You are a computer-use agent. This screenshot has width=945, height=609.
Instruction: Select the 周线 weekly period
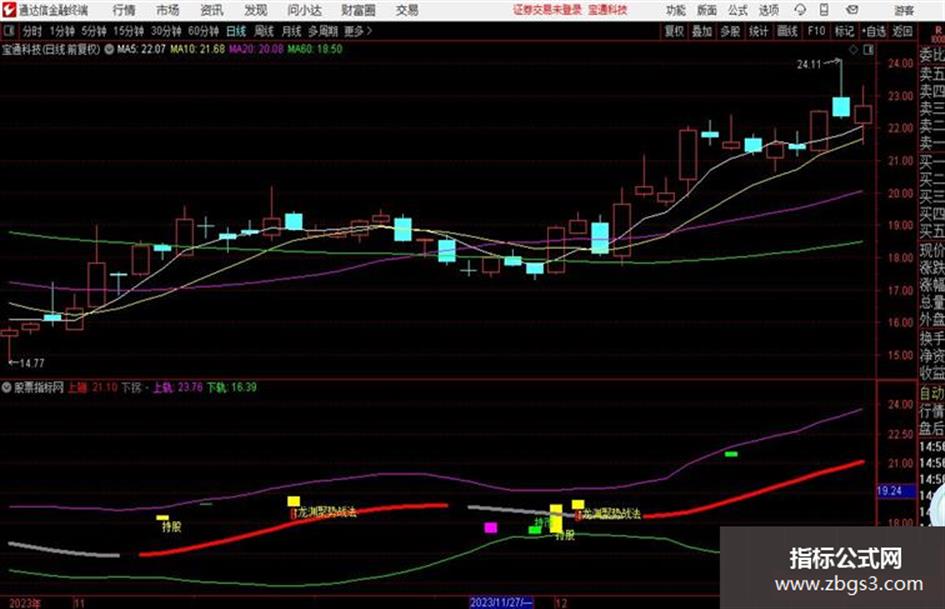click(x=264, y=31)
